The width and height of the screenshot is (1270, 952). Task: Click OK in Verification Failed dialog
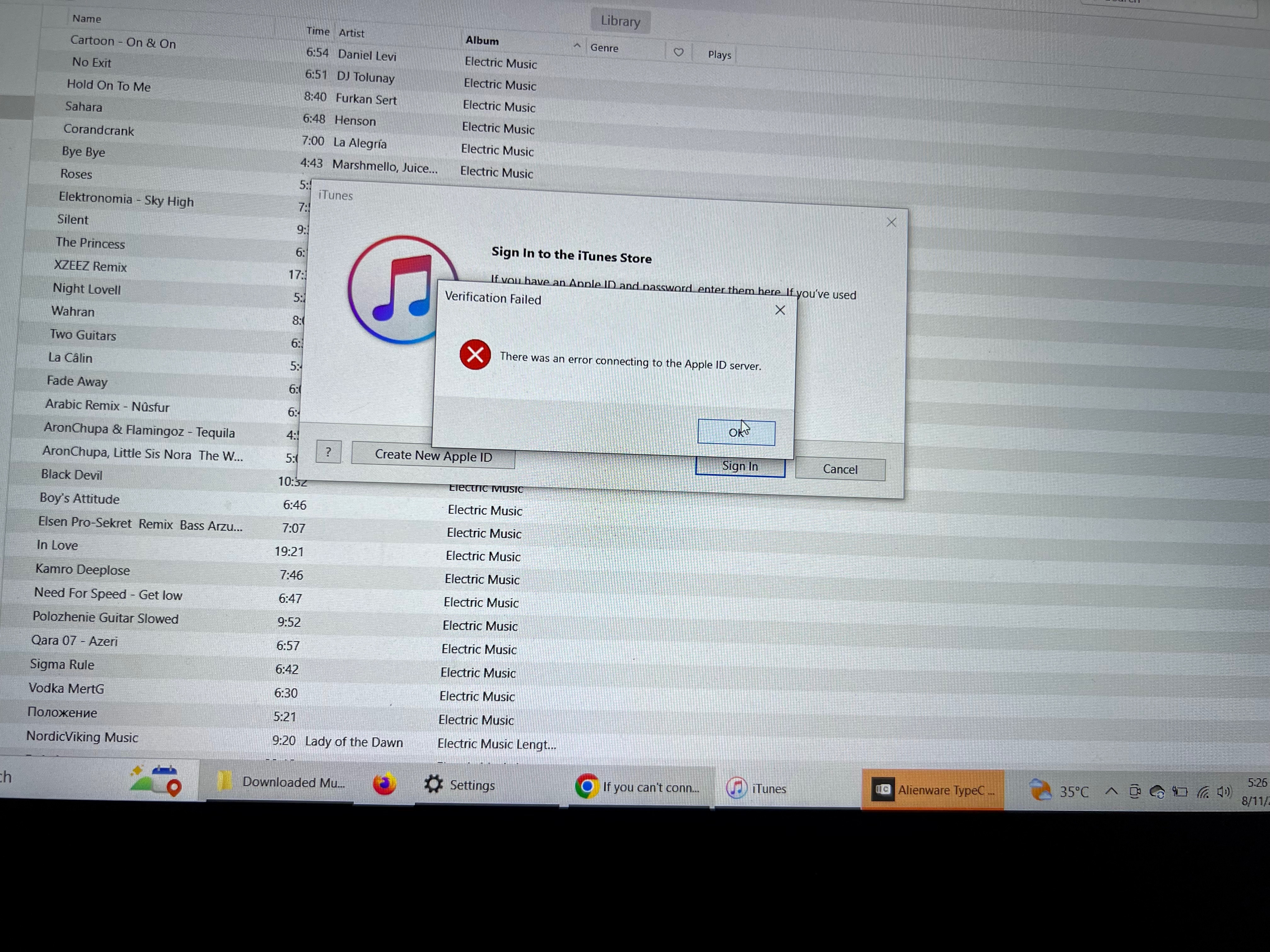click(x=735, y=432)
